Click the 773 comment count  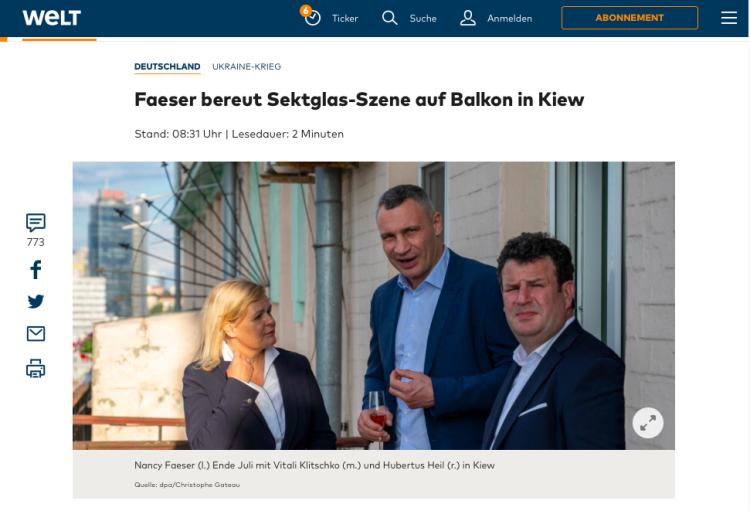point(35,242)
